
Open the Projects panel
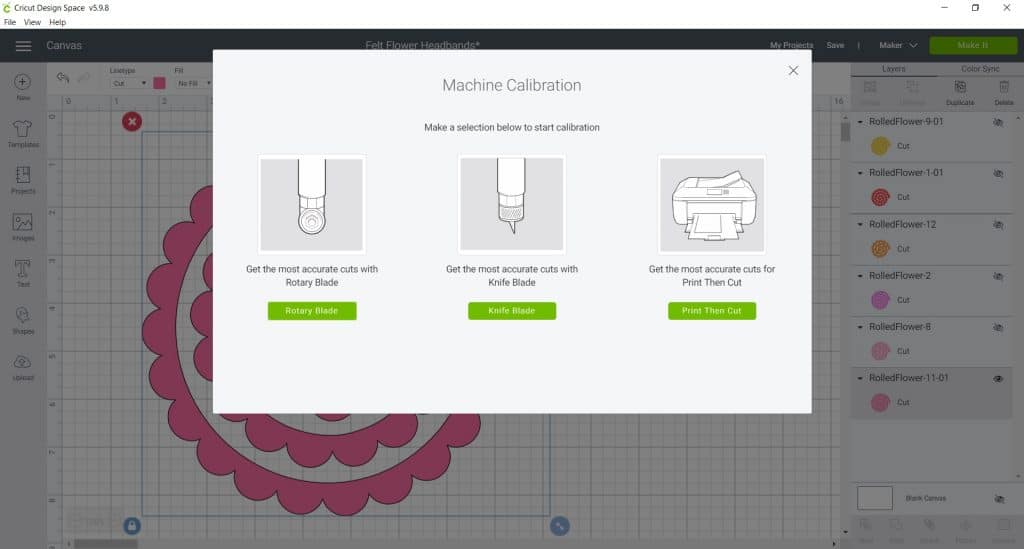tap(23, 175)
